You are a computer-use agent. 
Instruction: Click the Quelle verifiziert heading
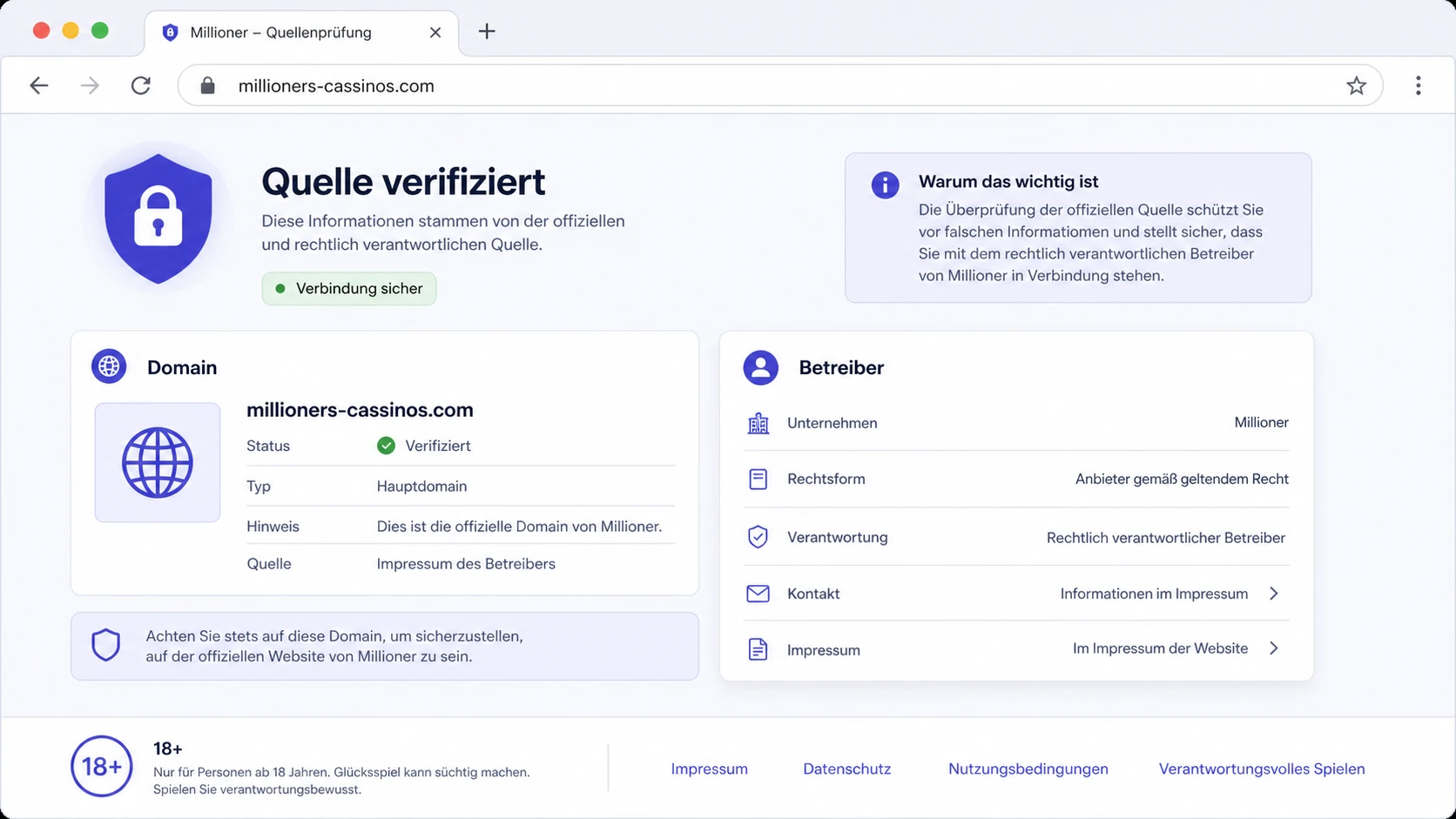pyautogui.click(x=403, y=182)
